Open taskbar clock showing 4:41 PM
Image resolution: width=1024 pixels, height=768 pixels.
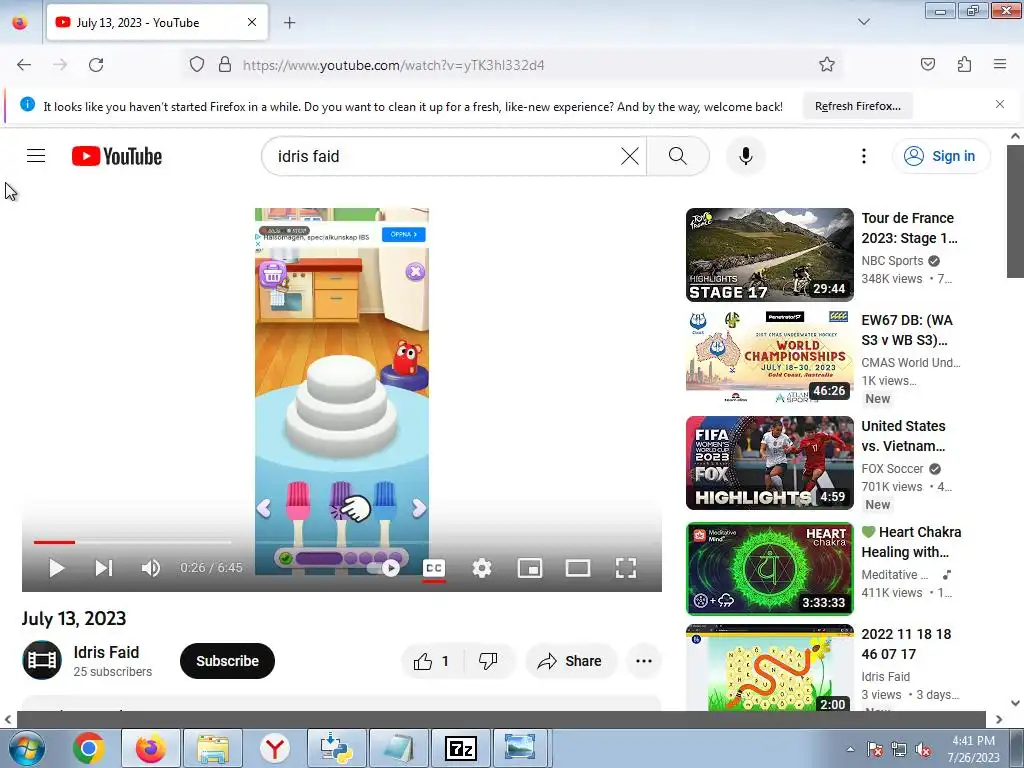[x=973, y=749]
